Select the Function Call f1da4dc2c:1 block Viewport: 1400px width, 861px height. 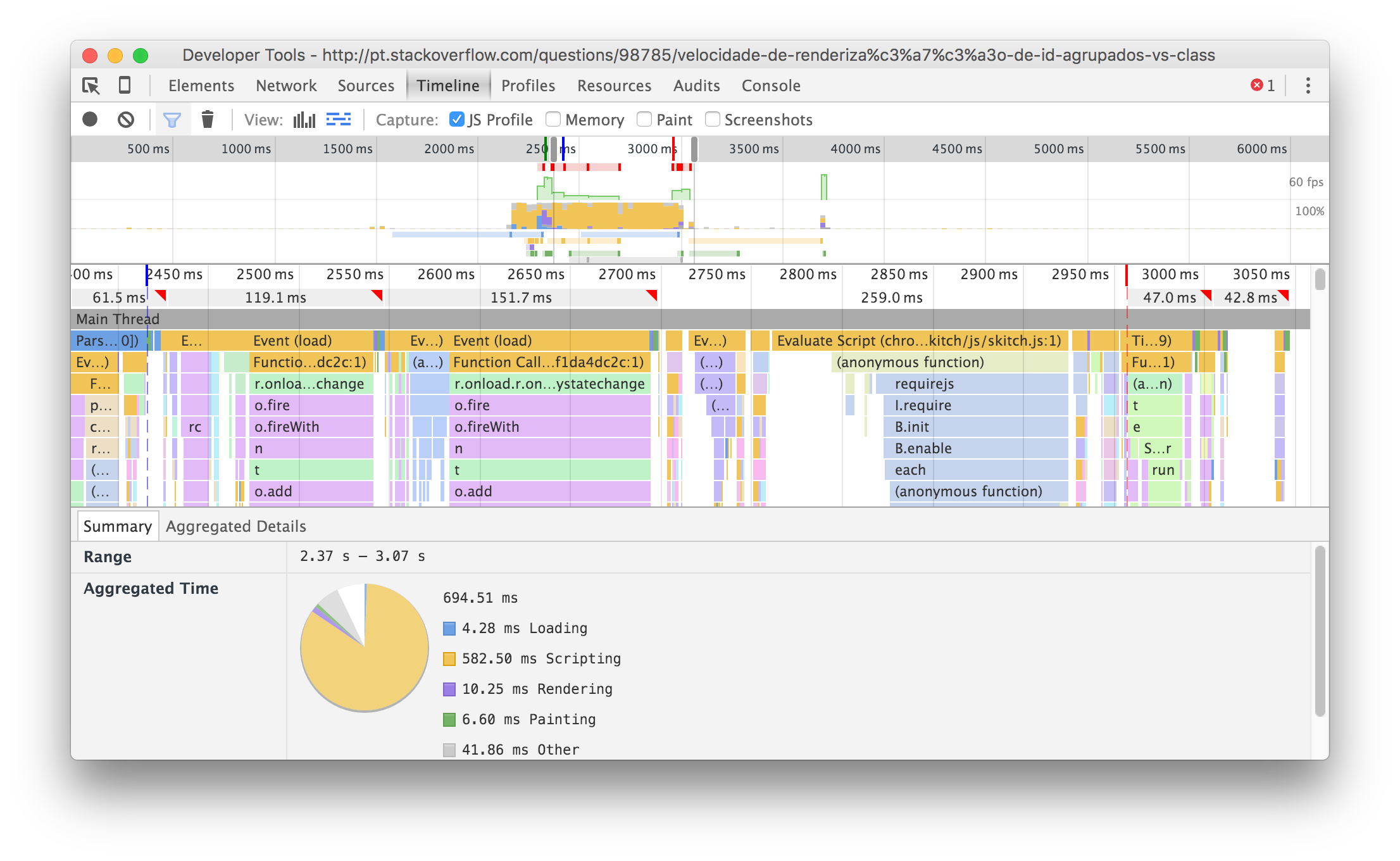click(550, 362)
